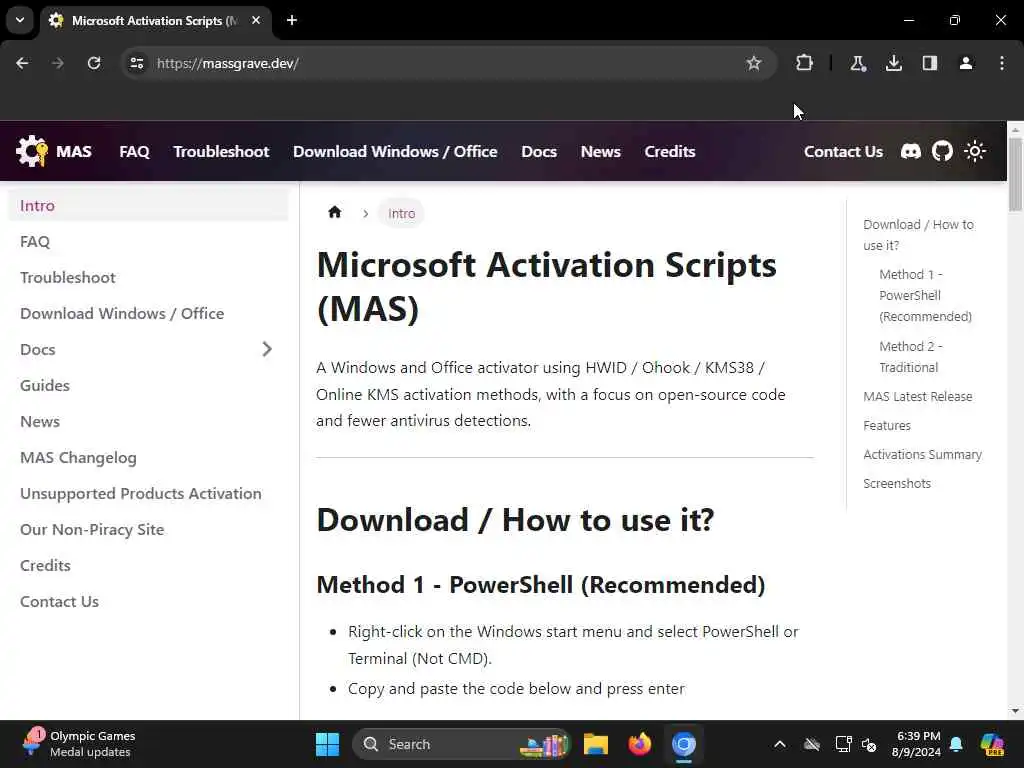The width and height of the screenshot is (1024, 768).
Task: Open FAQ in the top navbar
Action: (x=135, y=152)
